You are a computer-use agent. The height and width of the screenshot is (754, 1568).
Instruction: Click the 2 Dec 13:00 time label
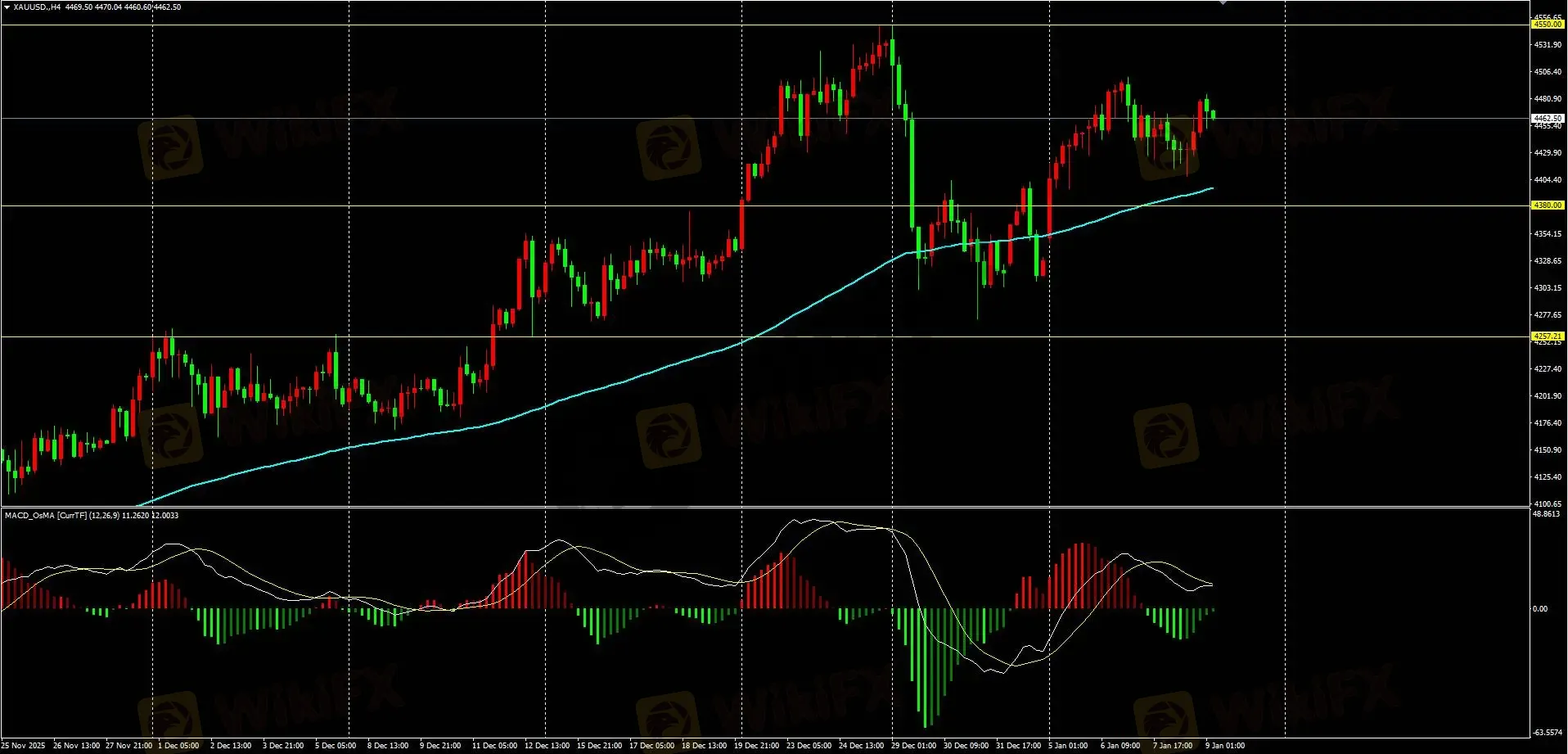pyautogui.click(x=231, y=746)
